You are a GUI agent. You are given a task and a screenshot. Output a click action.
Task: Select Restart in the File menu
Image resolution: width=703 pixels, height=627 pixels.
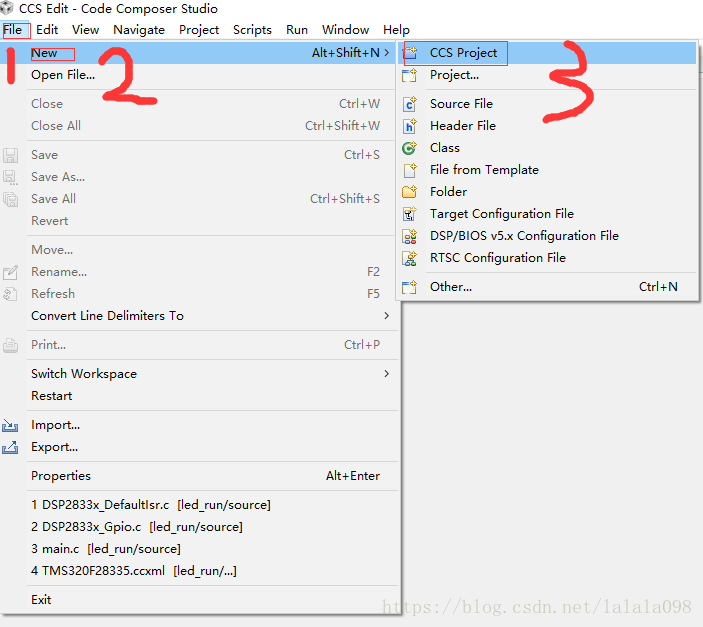pyautogui.click(x=197, y=396)
